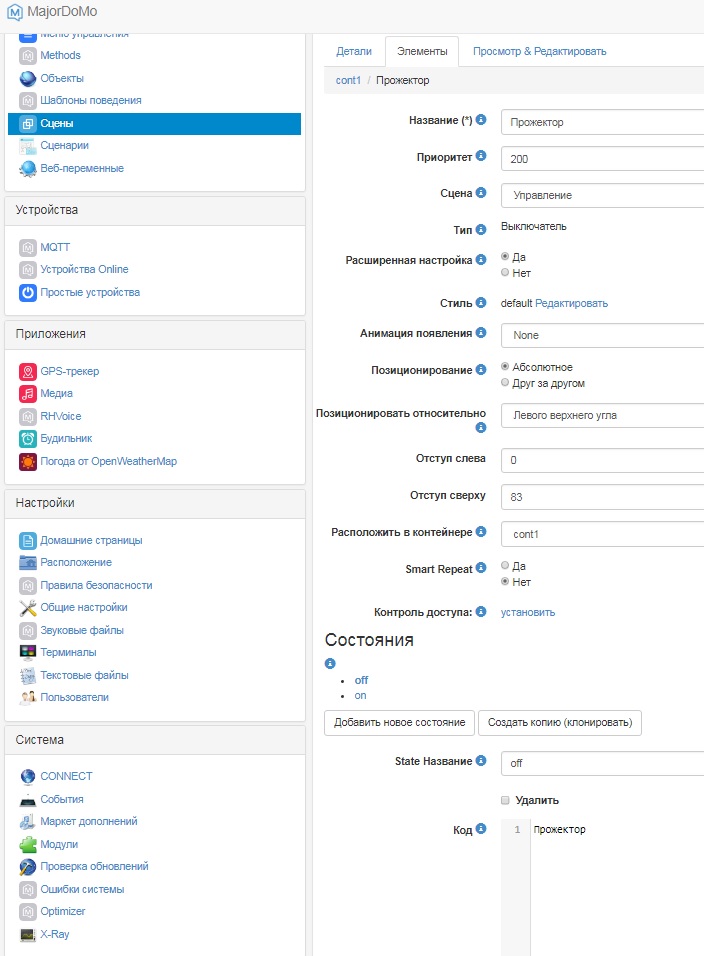Click the Маркет дополнений icon
Viewport: 704px width, 956px height.
coord(27,822)
